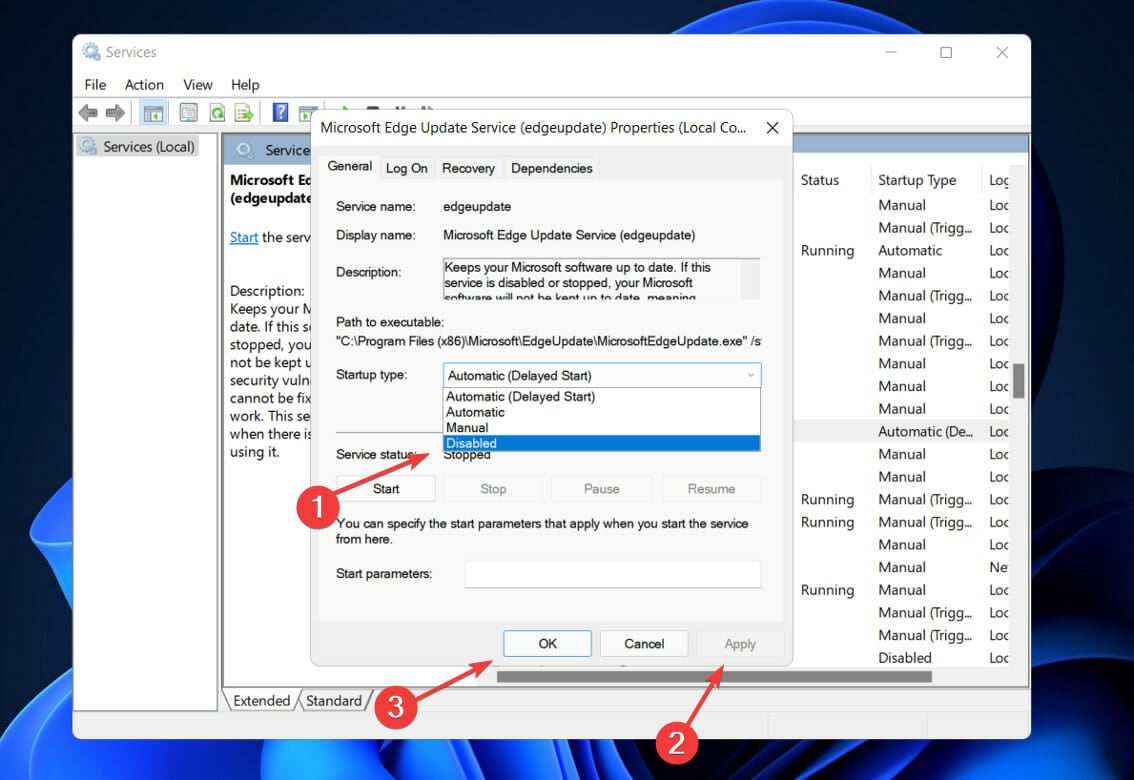Screen dimensions: 1134x780
Task: Select Automatic (Delayed Start) from the dropdown
Action: tap(519, 396)
